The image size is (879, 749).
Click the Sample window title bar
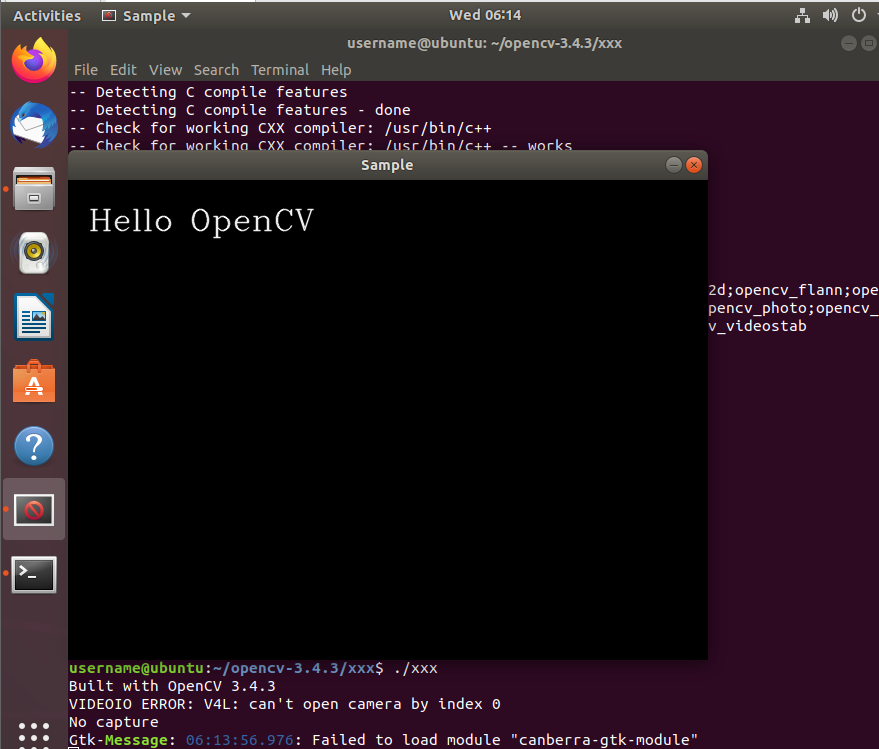click(387, 165)
